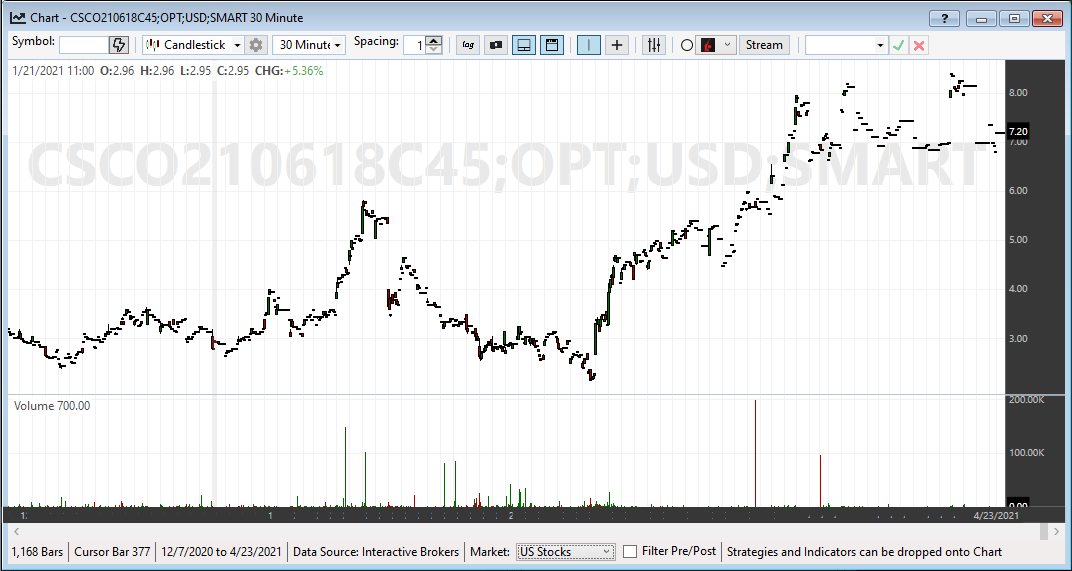Click into the Symbol input field
1072x571 pixels.
pyautogui.click(x=84, y=45)
